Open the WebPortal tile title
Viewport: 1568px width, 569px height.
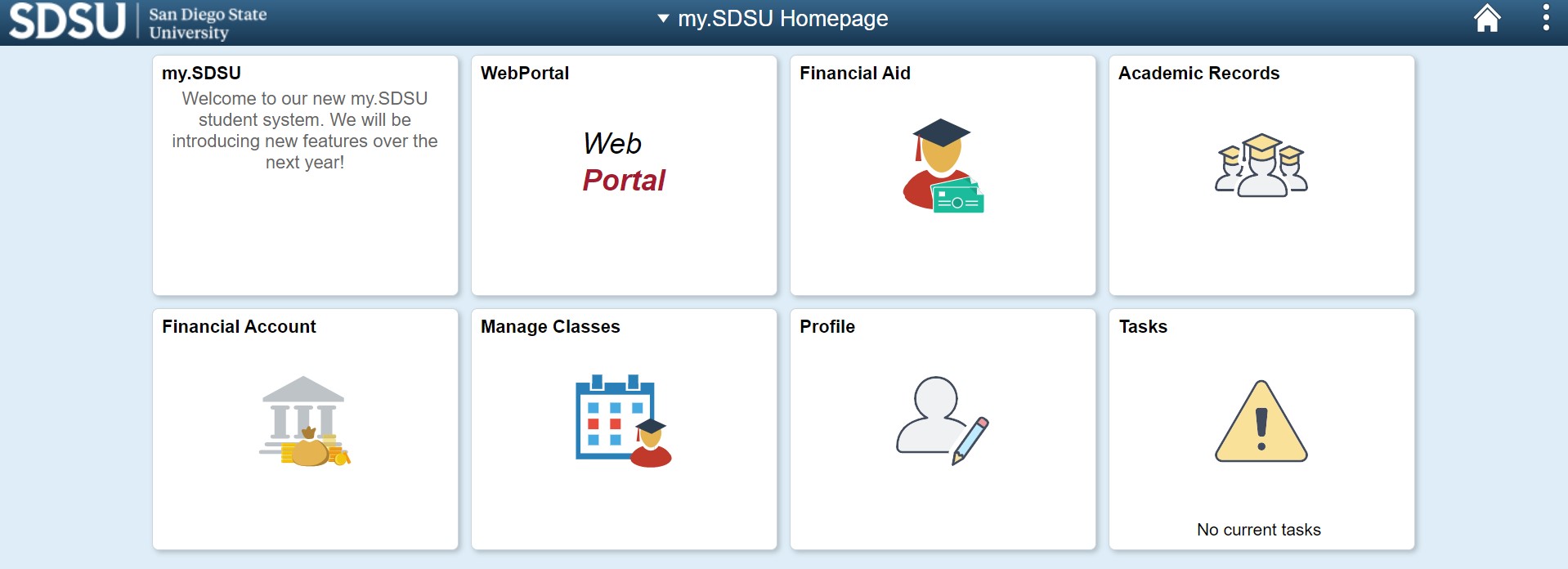pos(525,73)
